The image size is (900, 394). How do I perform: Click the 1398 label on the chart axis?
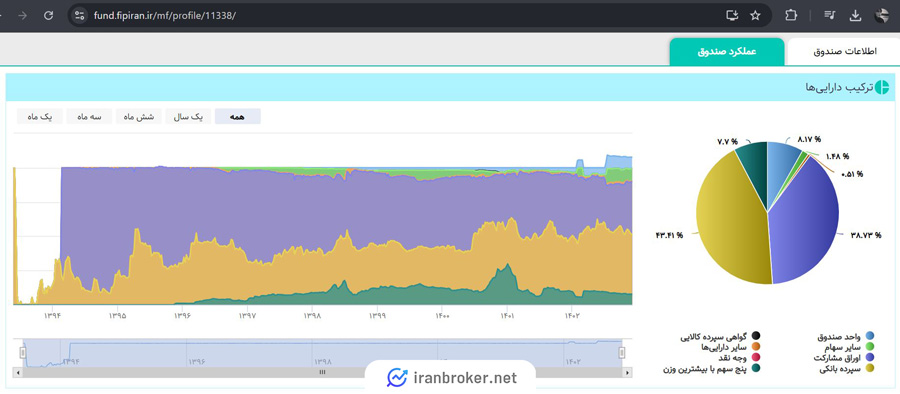click(312, 316)
